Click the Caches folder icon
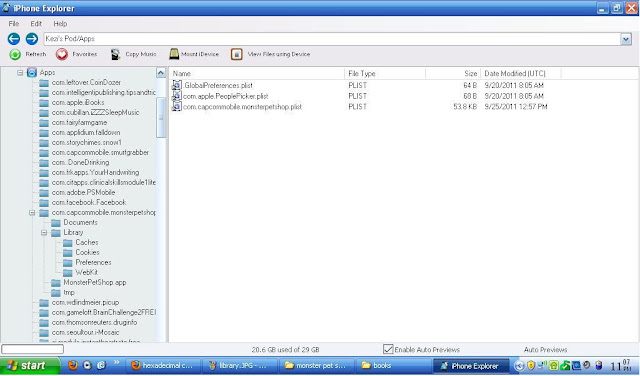Image resolution: width=640 pixels, height=376 pixels. [x=67, y=243]
